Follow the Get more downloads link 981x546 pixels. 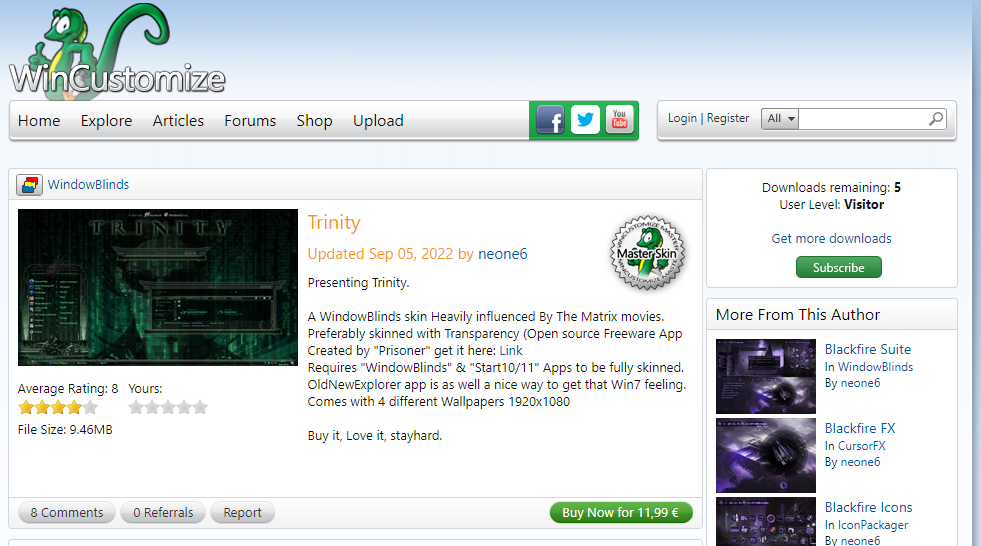tap(831, 238)
